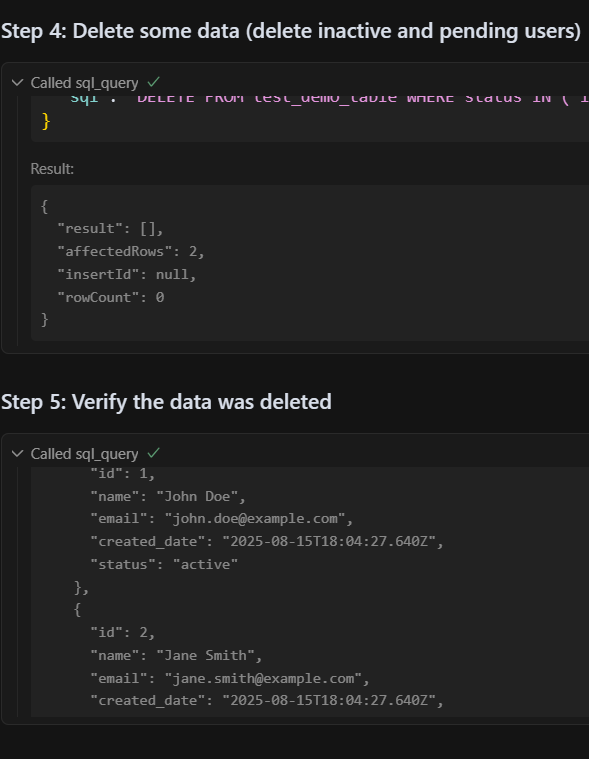Click 'Called sql_query' label under Step 5
The image size is (589, 759).
tap(84, 454)
